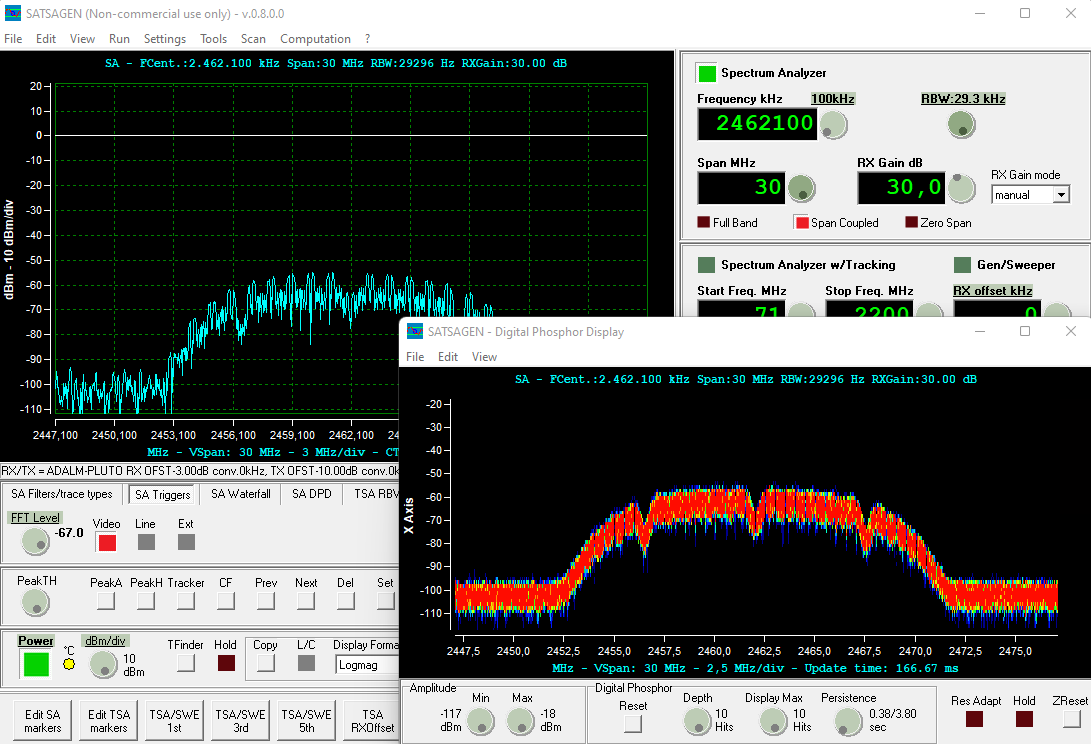The width and height of the screenshot is (1091, 744).
Task: Toggle the Full Band indicator
Action: 703,222
